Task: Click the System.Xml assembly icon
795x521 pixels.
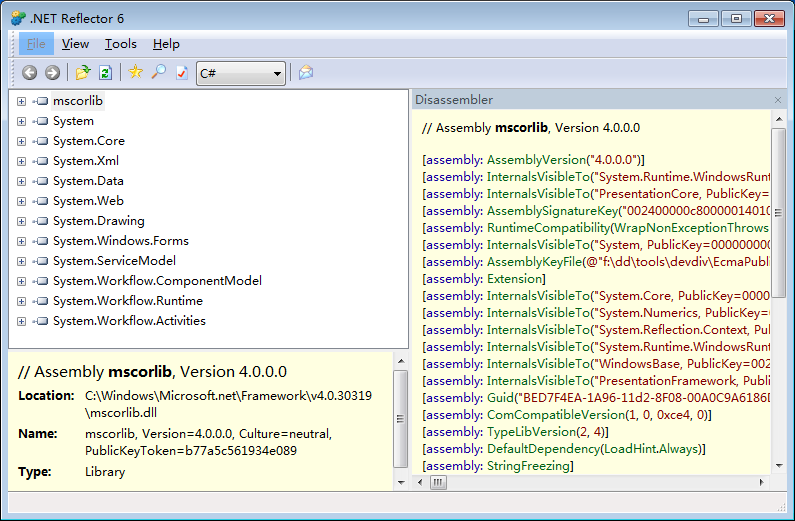Action: 41,161
